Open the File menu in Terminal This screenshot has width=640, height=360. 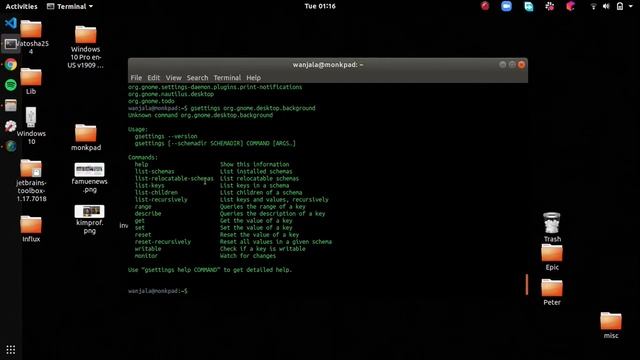pos(136,78)
